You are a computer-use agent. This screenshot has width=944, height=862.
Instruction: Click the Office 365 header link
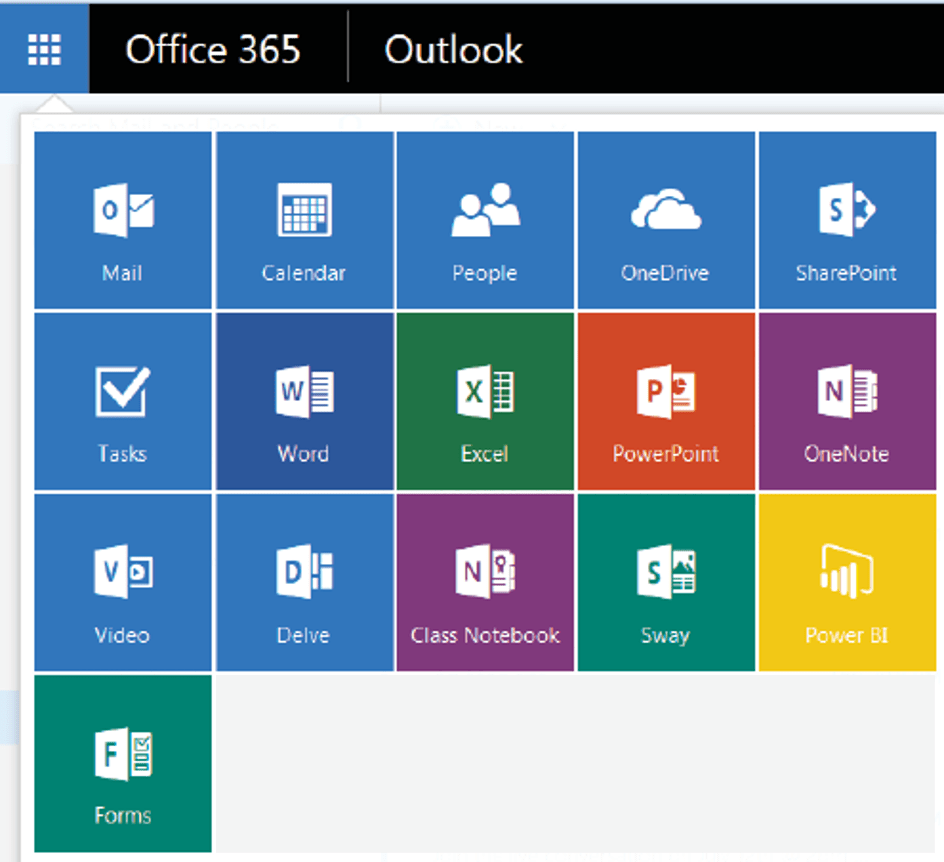pyautogui.click(x=212, y=49)
